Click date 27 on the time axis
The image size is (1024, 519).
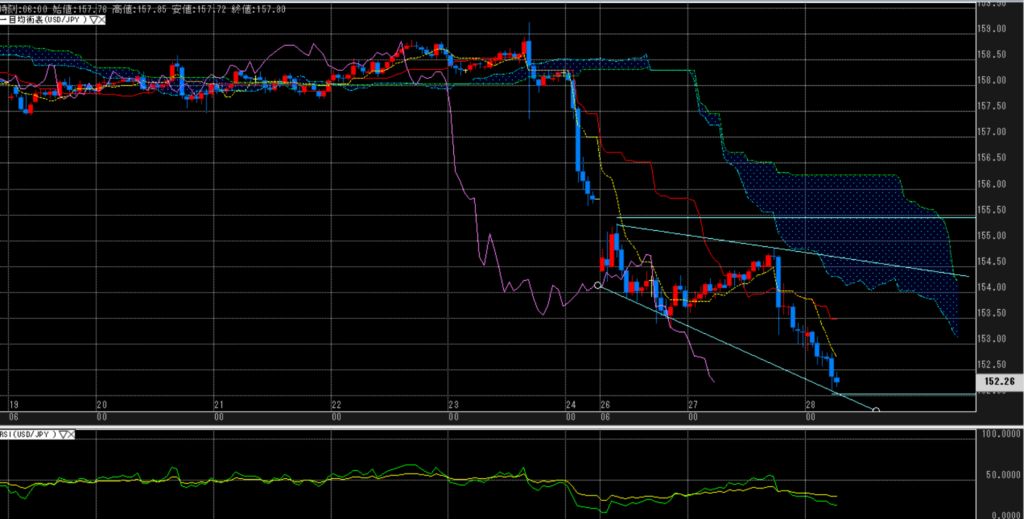tap(692, 405)
